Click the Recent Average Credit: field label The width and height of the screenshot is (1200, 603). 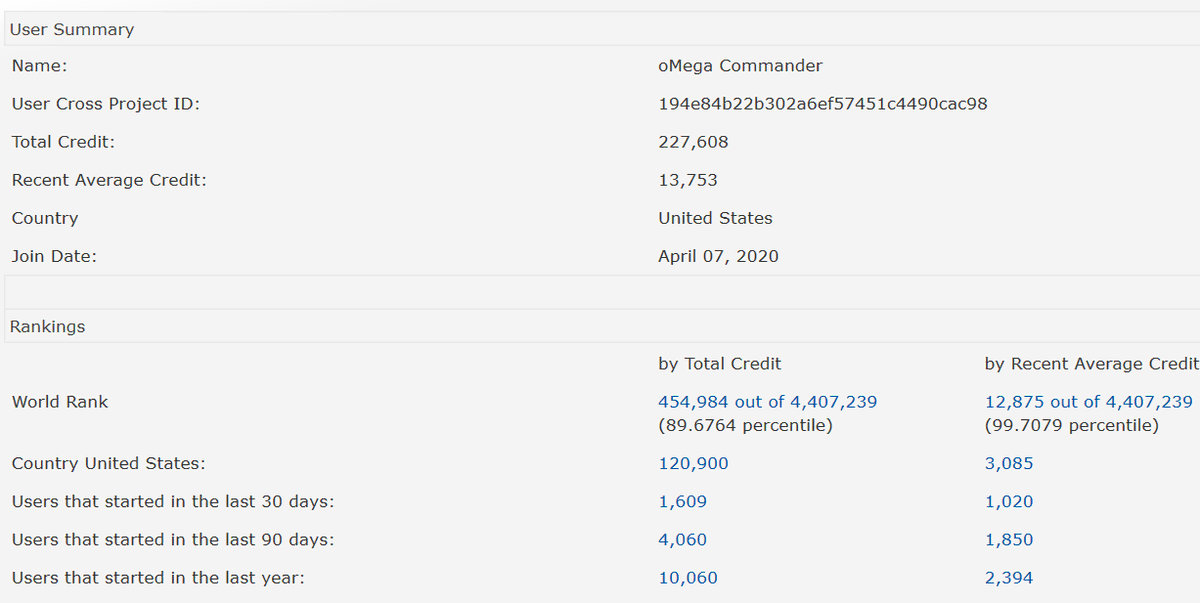[109, 180]
